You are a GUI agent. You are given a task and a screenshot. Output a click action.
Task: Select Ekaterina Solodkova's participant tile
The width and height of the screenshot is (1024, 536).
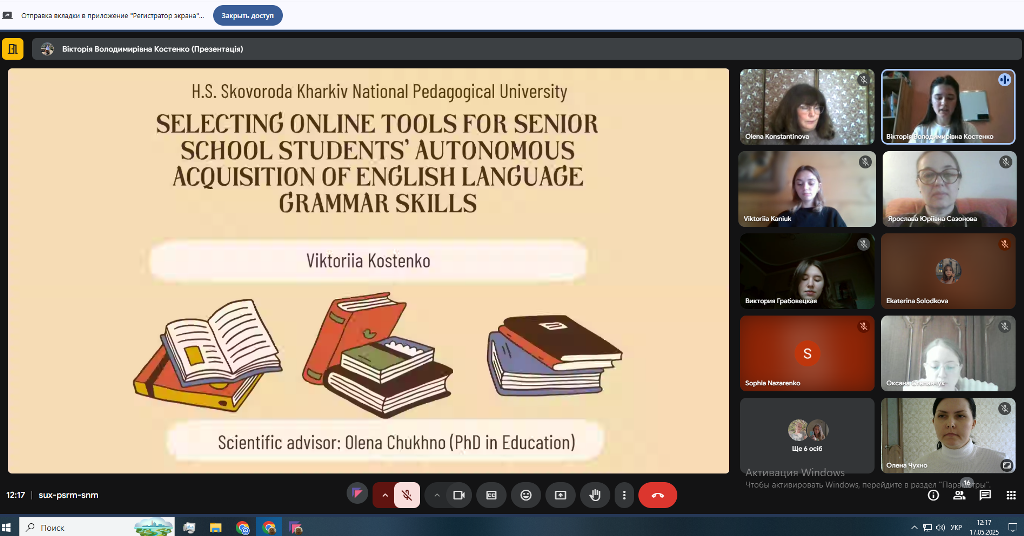point(948,271)
